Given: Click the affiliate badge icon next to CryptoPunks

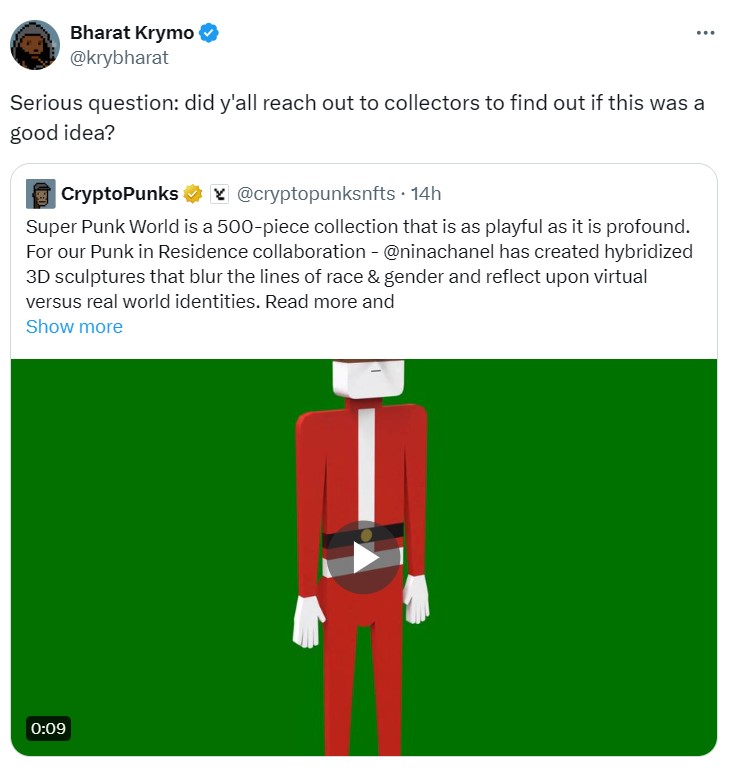Looking at the screenshot, I should pyautogui.click(x=219, y=194).
